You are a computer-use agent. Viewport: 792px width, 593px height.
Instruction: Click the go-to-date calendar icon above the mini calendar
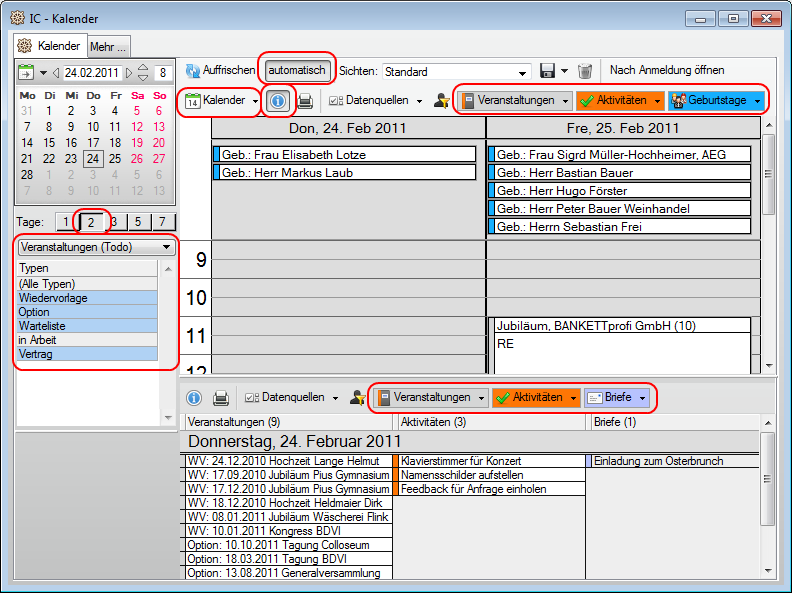(x=26, y=72)
